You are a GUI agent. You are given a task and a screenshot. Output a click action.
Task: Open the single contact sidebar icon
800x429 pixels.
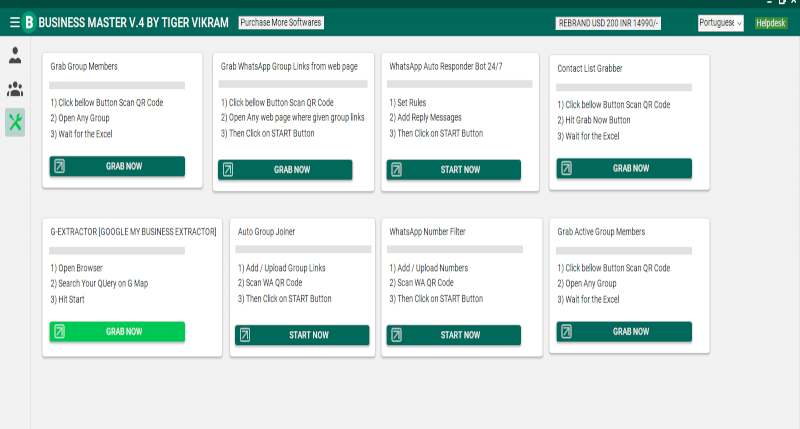pos(15,56)
